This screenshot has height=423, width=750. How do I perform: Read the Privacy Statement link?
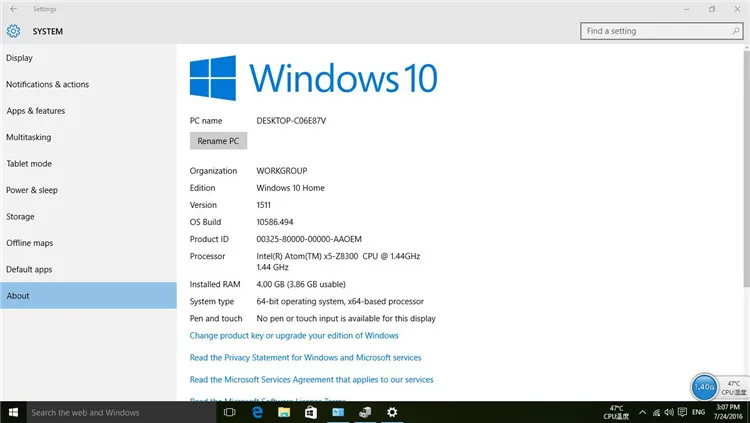(x=305, y=357)
